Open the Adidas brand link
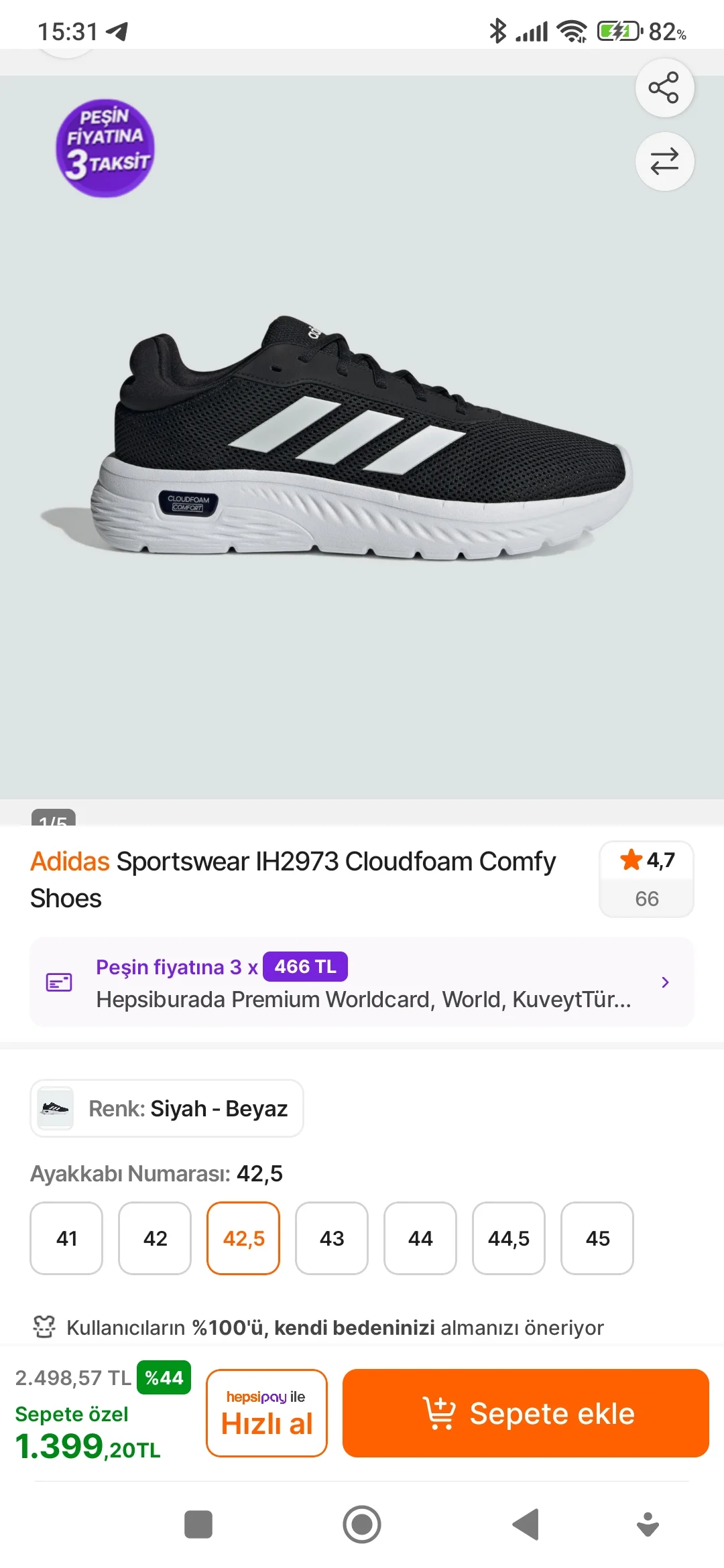The height and width of the screenshot is (1568, 724). coord(70,862)
